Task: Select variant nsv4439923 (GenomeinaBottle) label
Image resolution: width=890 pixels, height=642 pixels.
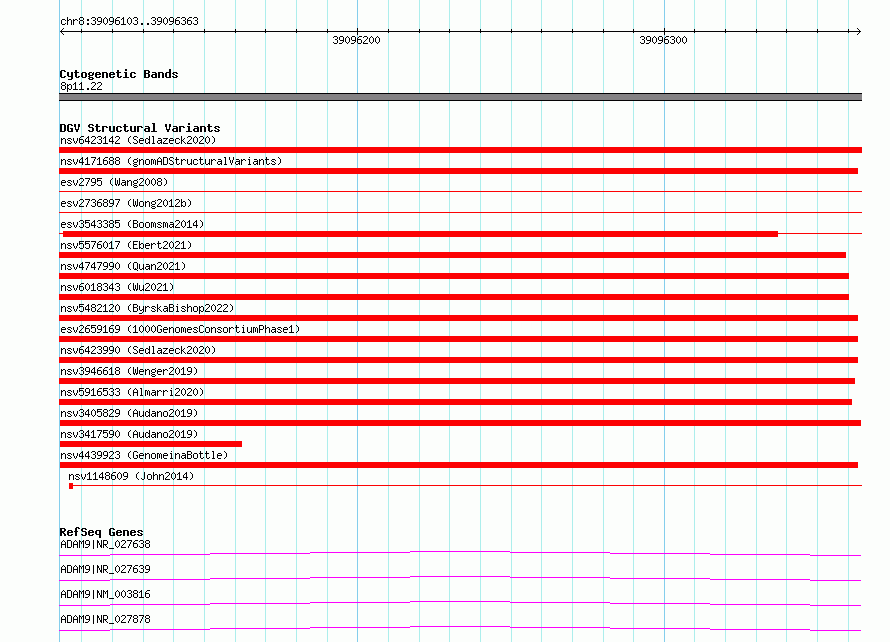Action: point(144,455)
